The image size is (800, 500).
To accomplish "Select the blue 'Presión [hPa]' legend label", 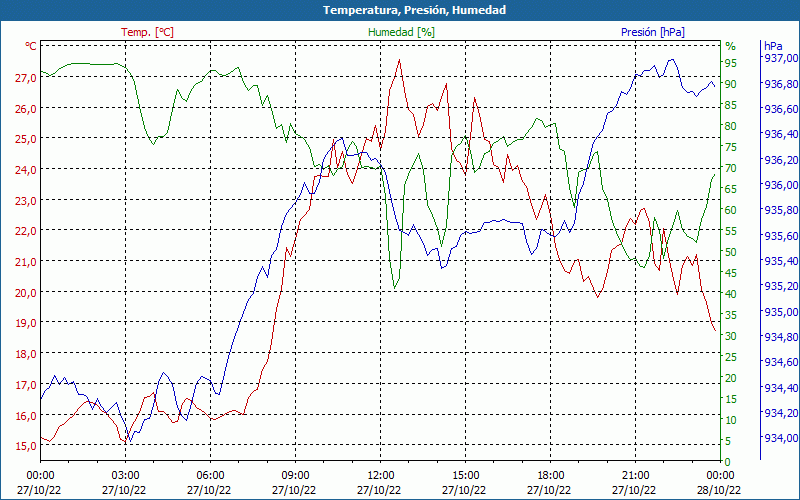I will (x=653, y=32).
